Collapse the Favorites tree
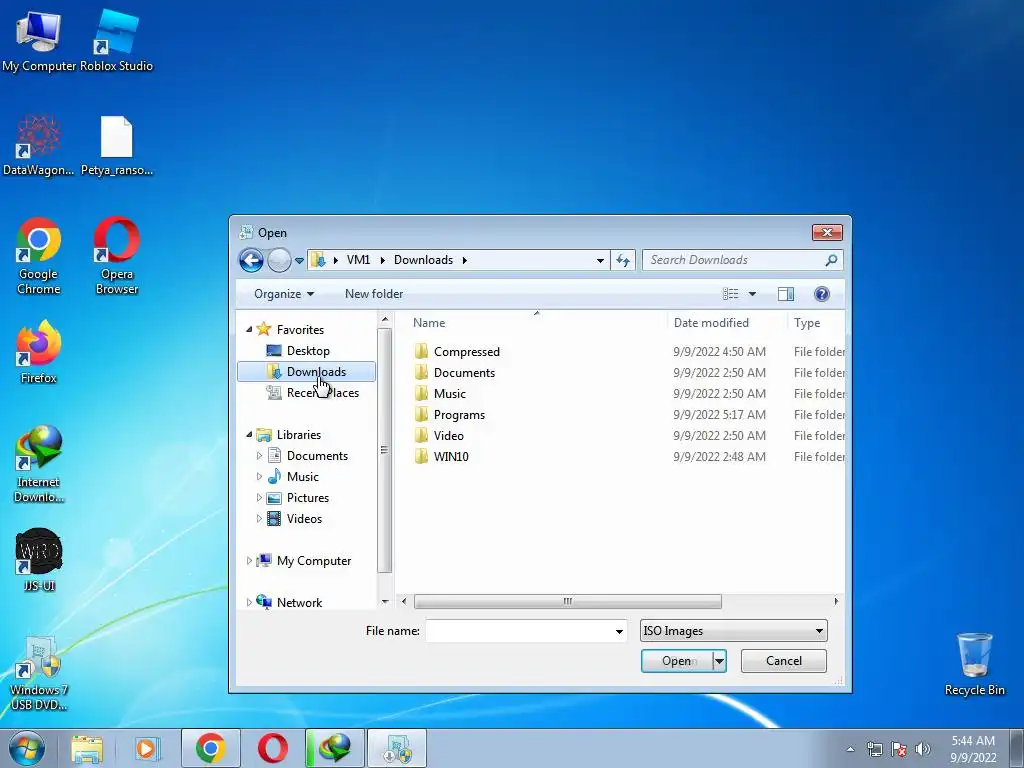The width and height of the screenshot is (1024, 768). tap(249, 329)
